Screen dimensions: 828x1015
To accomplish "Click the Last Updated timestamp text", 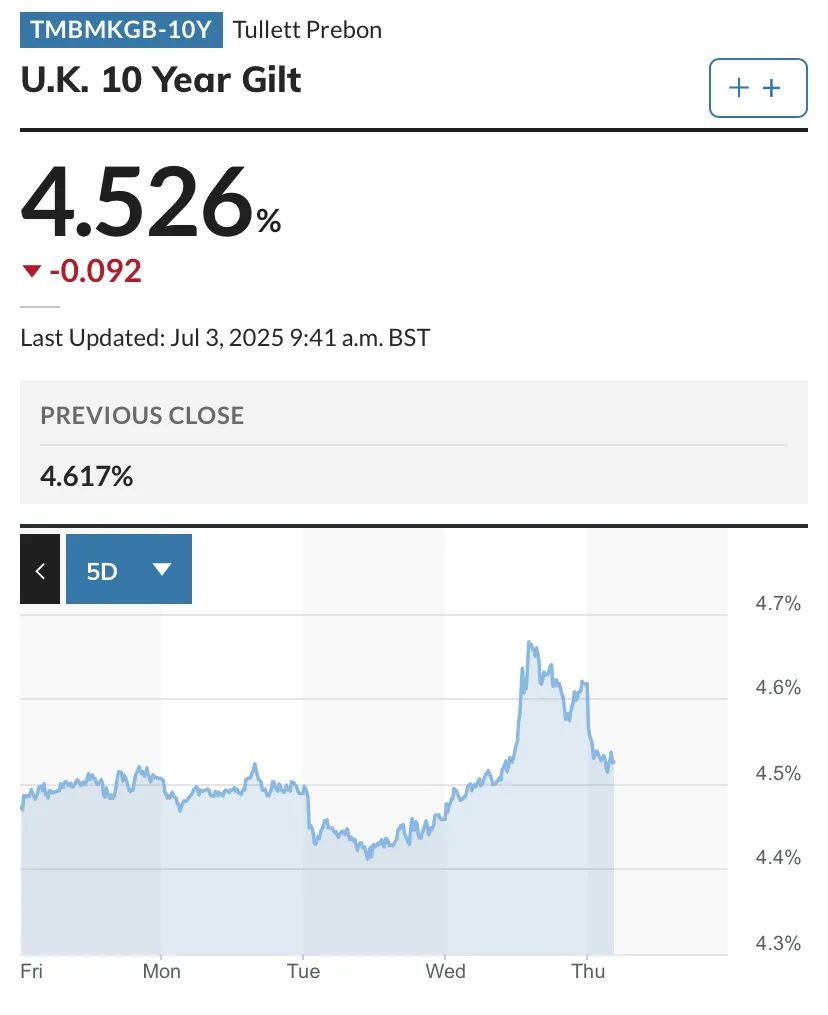I will [x=225, y=337].
